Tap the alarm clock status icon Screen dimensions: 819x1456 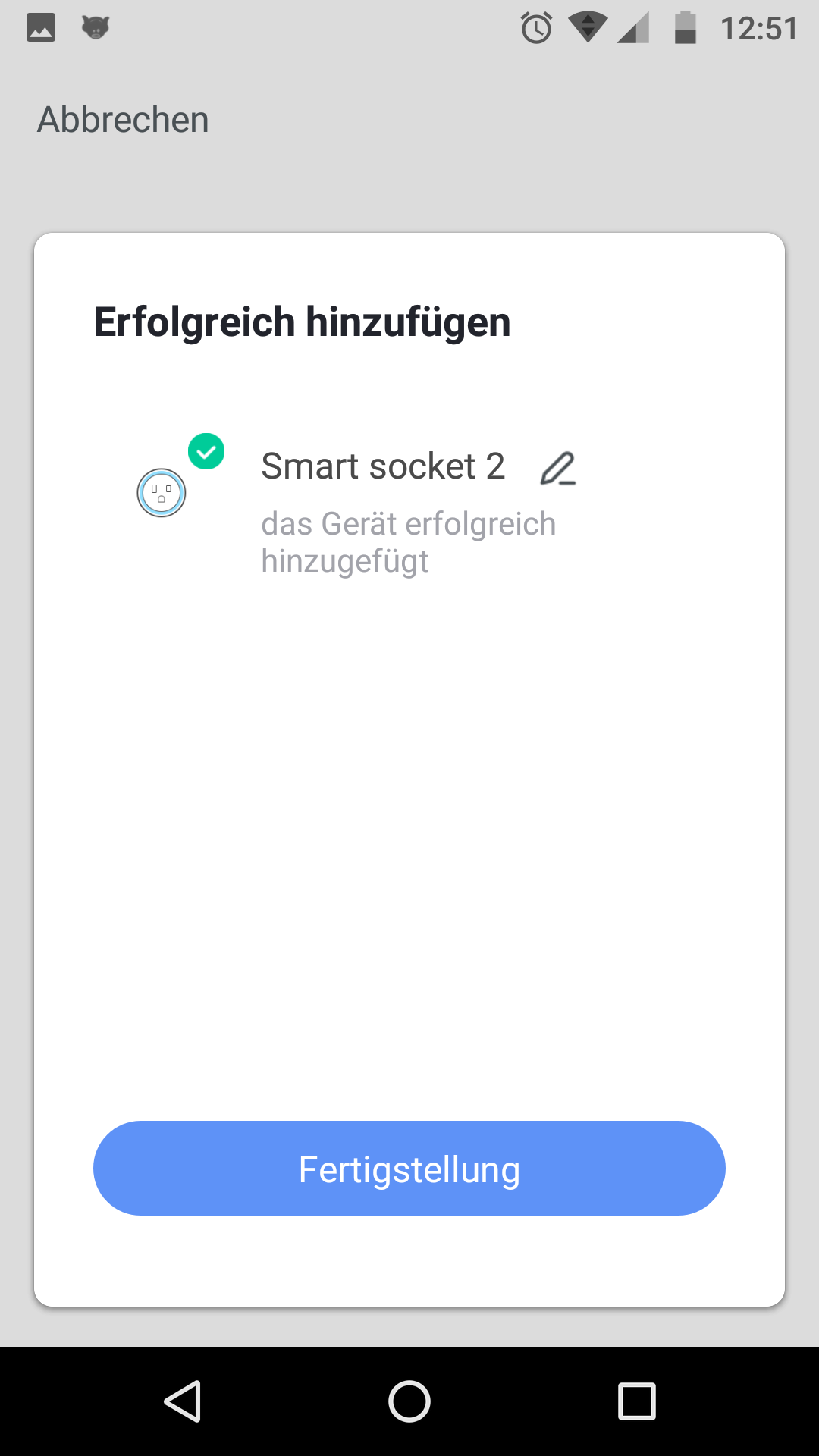click(x=536, y=28)
